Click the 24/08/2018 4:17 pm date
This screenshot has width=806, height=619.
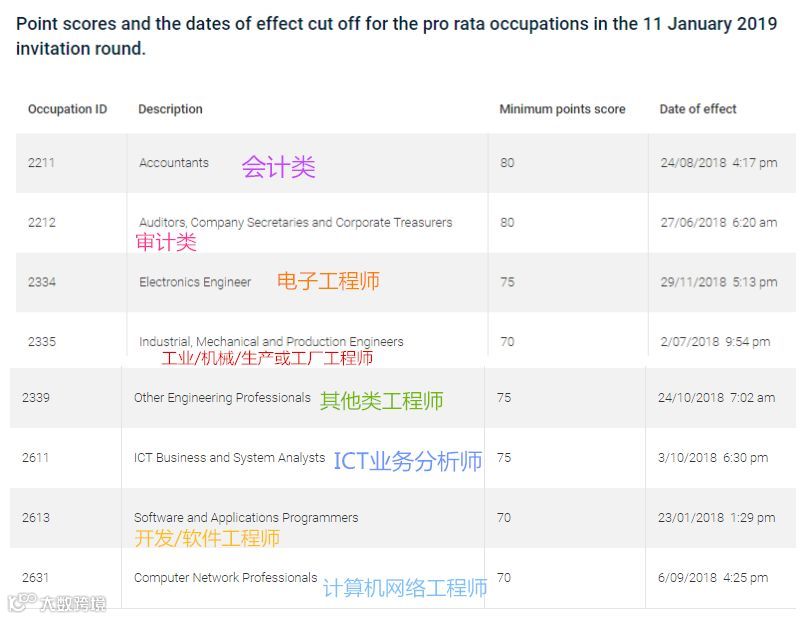(x=719, y=163)
